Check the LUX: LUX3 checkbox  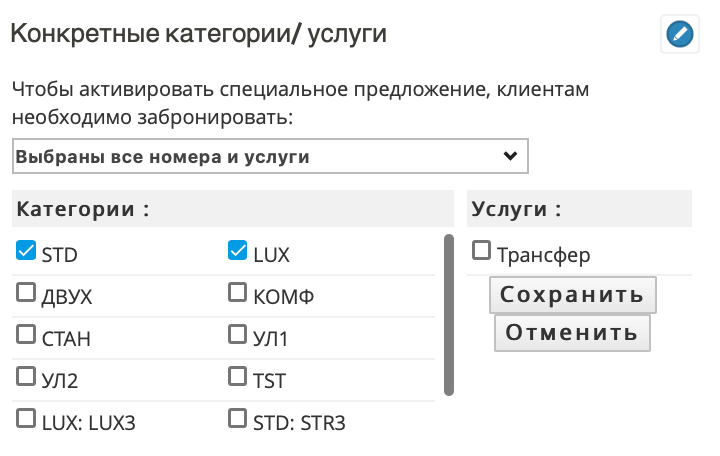(x=26, y=418)
